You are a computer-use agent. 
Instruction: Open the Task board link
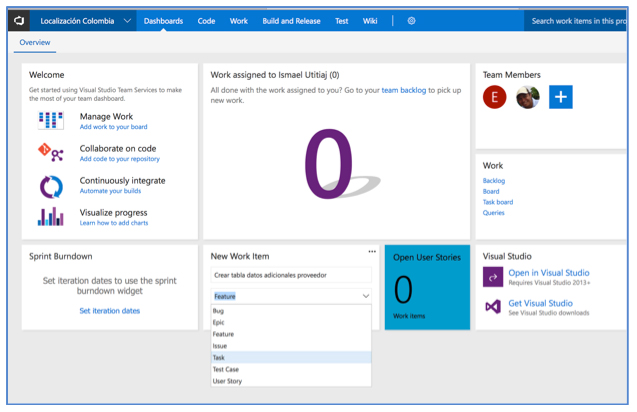click(498, 202)
